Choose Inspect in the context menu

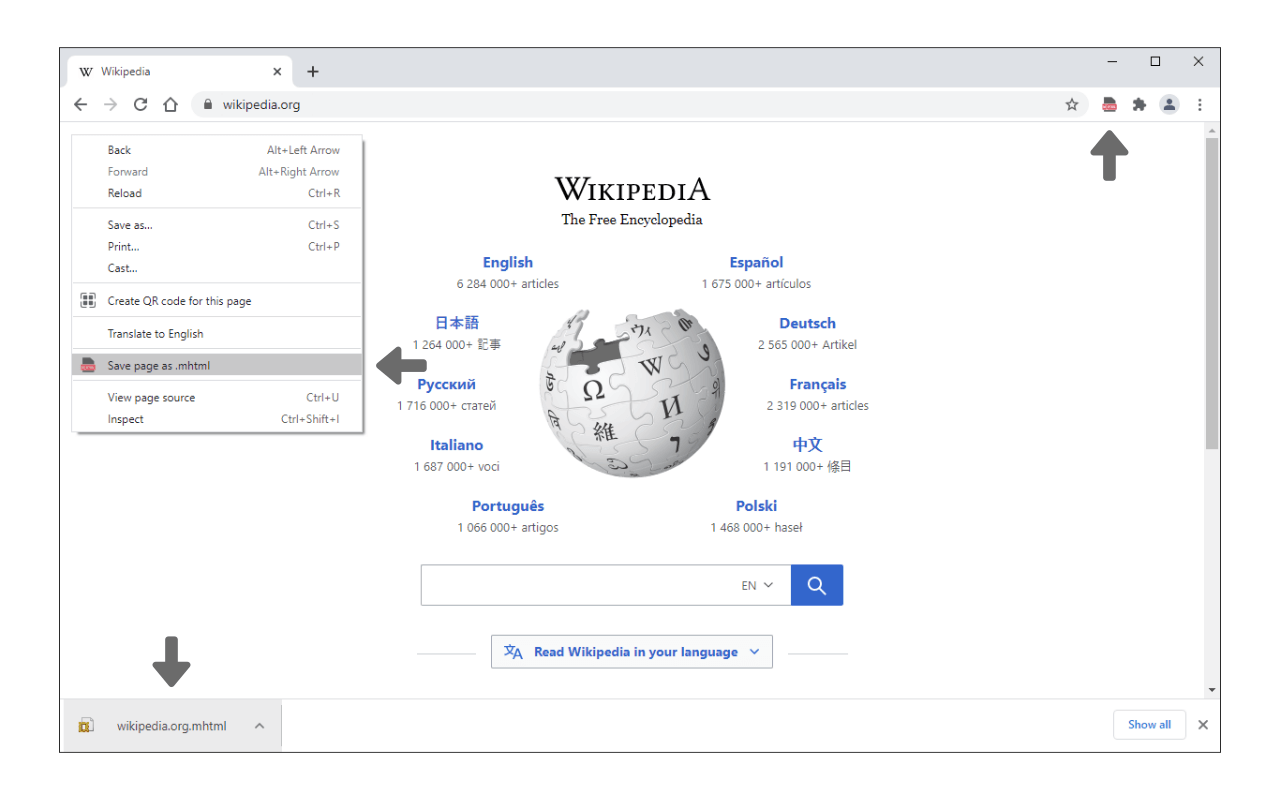pos(217,419)
